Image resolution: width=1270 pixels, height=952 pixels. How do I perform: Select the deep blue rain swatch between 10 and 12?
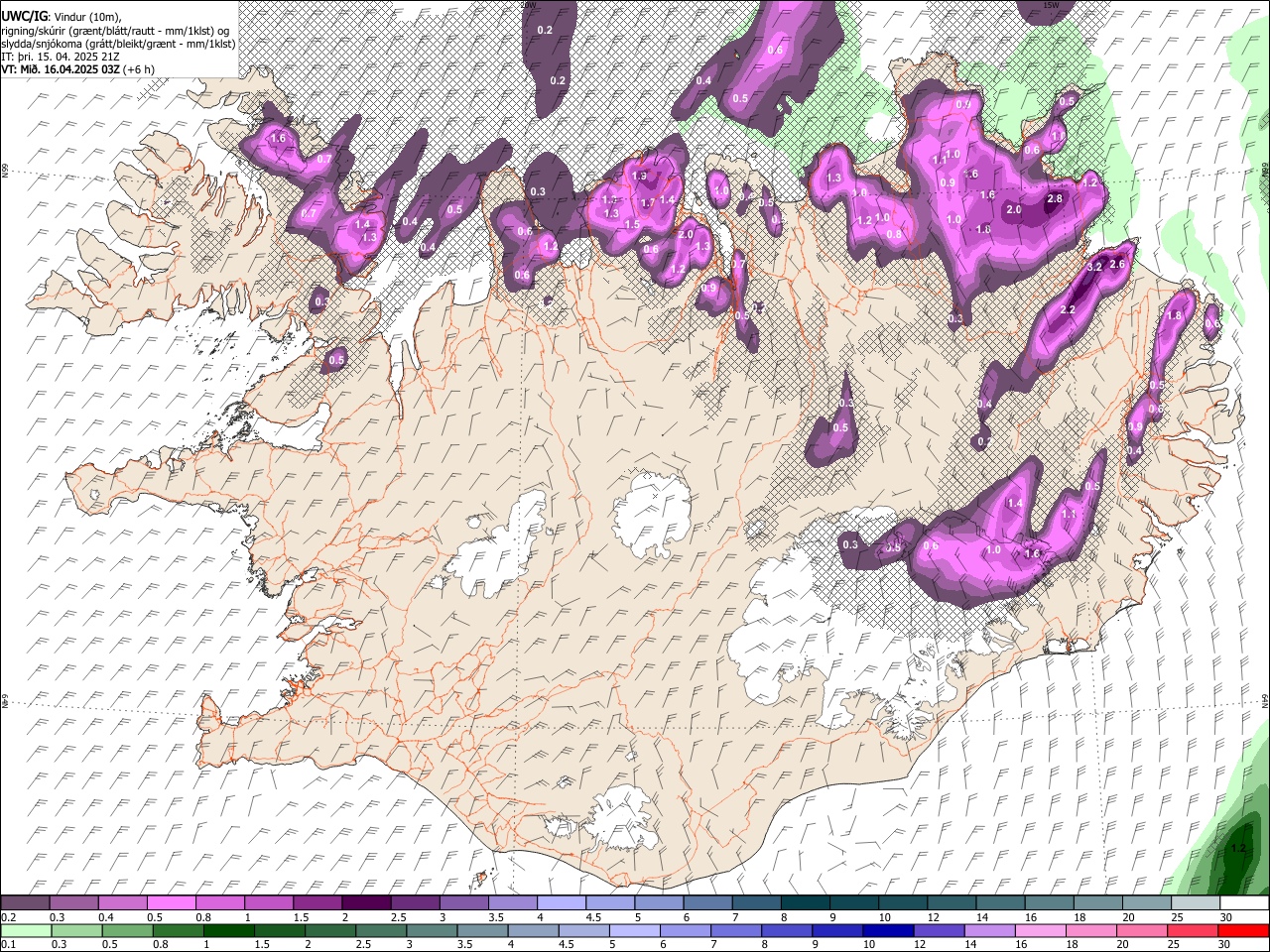[x=890, y=930]
